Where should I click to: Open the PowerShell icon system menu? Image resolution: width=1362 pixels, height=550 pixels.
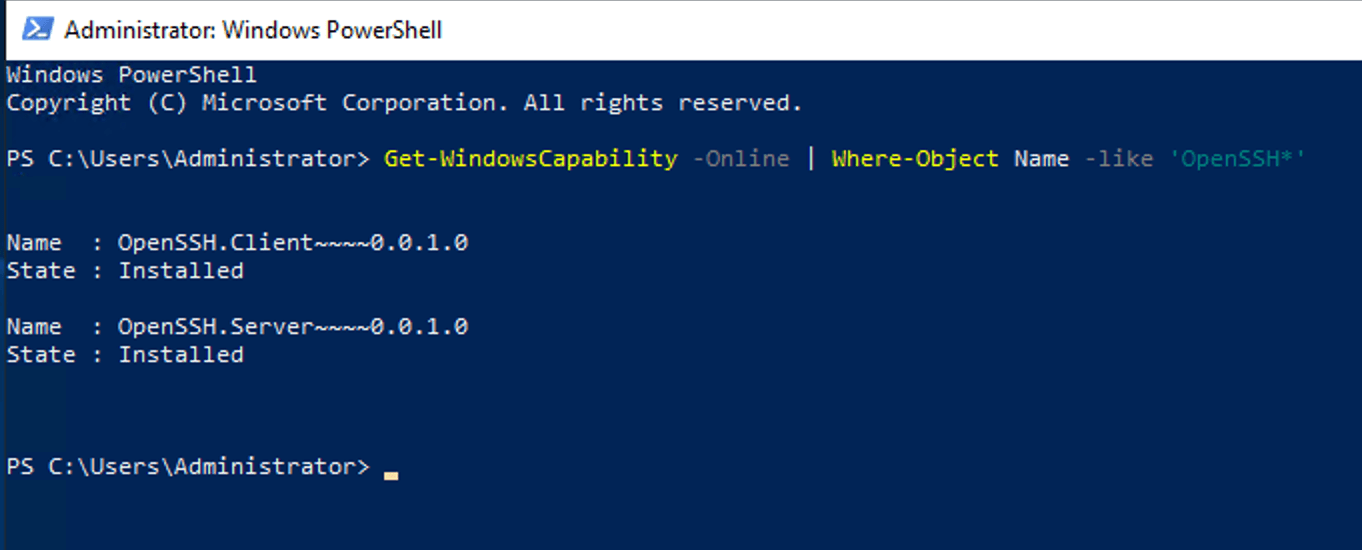coord(37,30)
